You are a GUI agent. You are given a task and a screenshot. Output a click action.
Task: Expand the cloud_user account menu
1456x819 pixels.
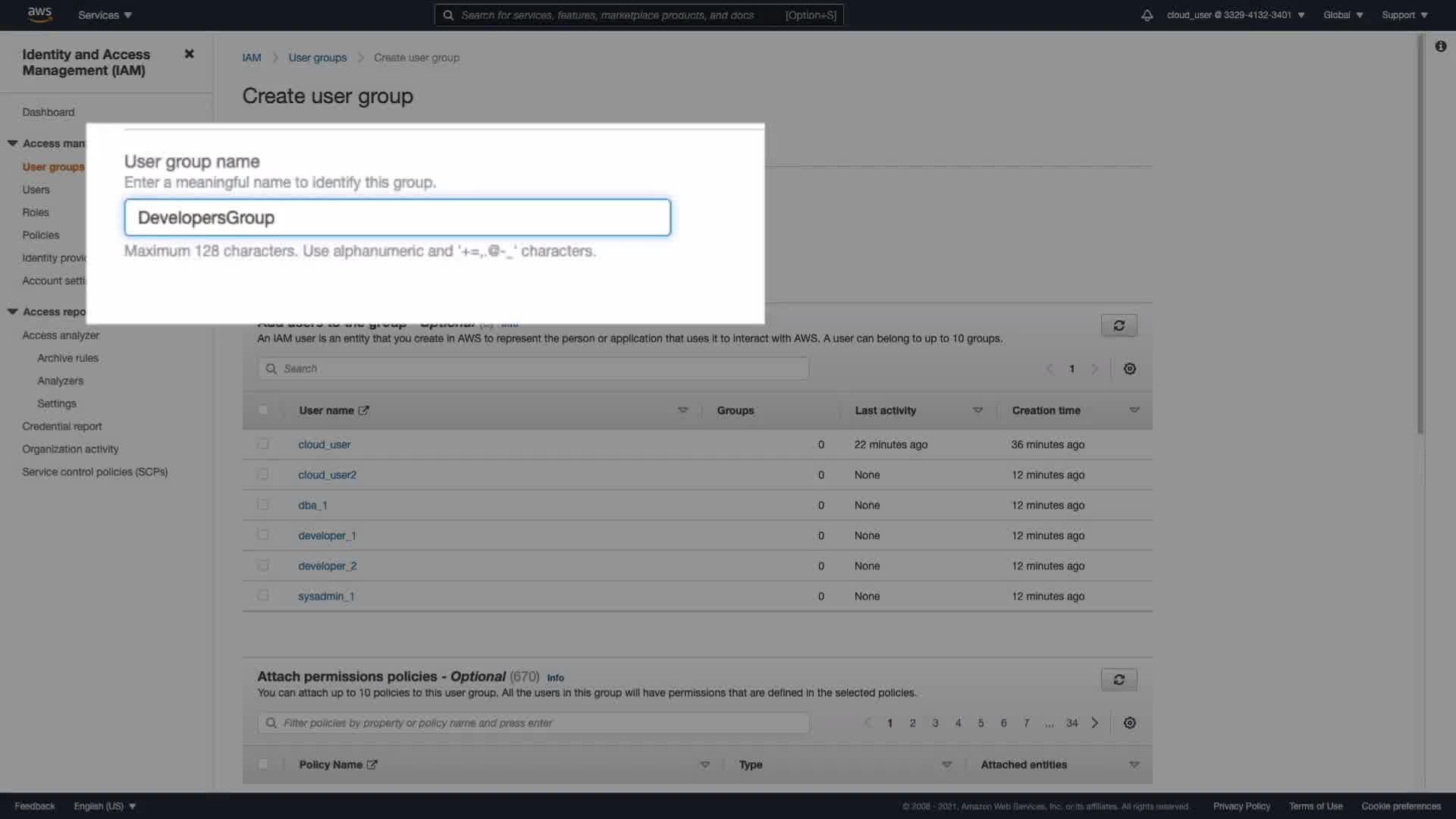(x=1235, y=15)
